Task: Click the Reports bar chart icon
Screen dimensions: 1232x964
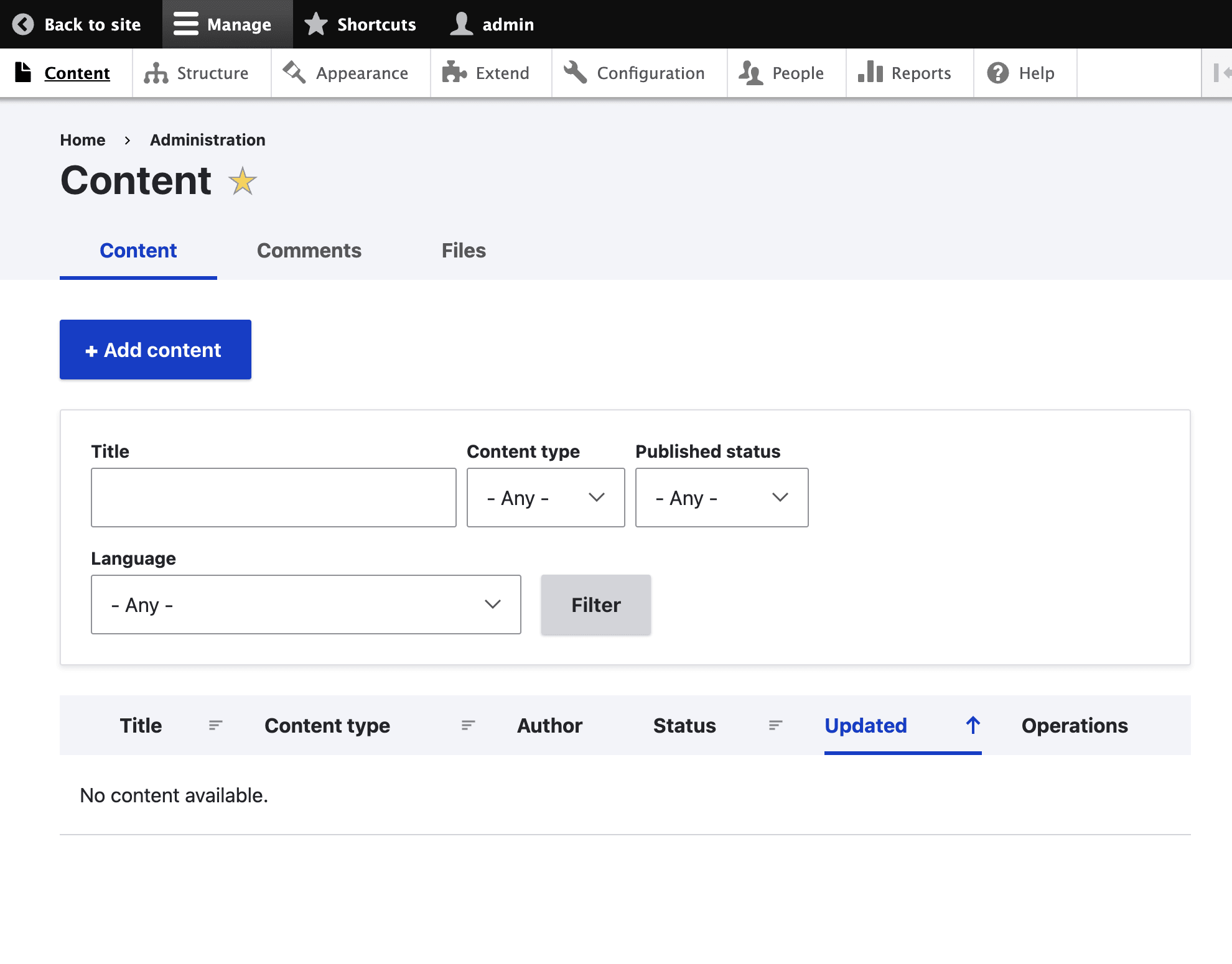Action: (870, 72)
